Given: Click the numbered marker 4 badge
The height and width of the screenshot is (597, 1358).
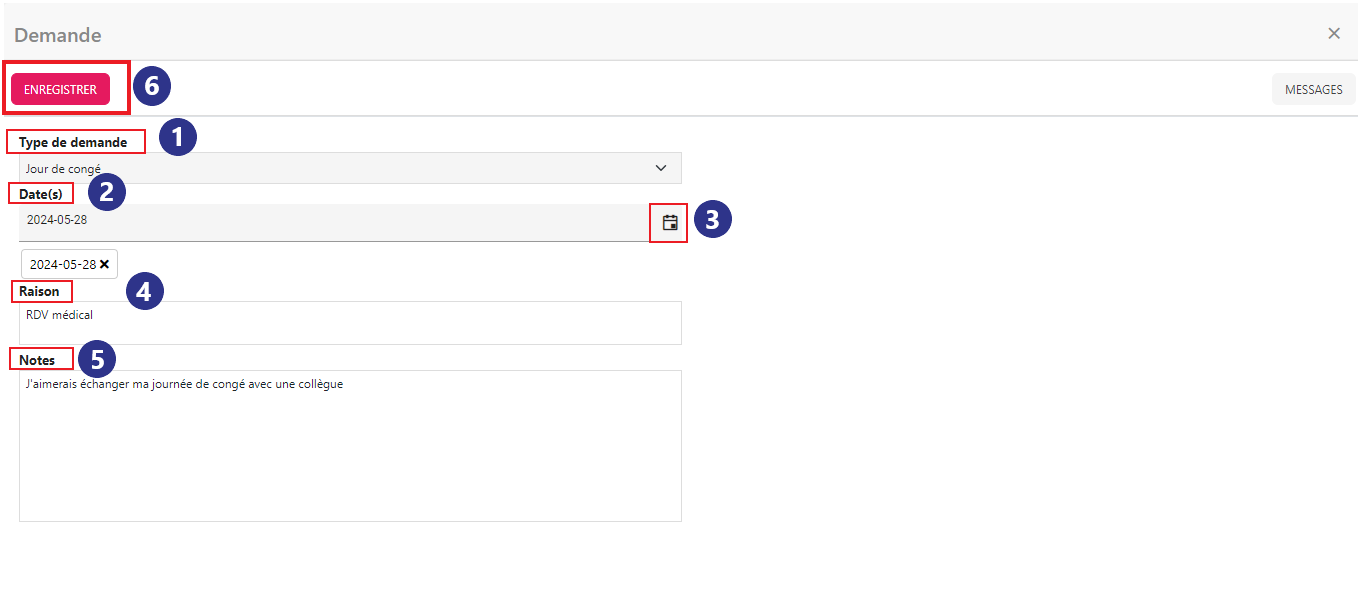Looking at the screenshot, I should pyautogui.click(x=144, y=291).
